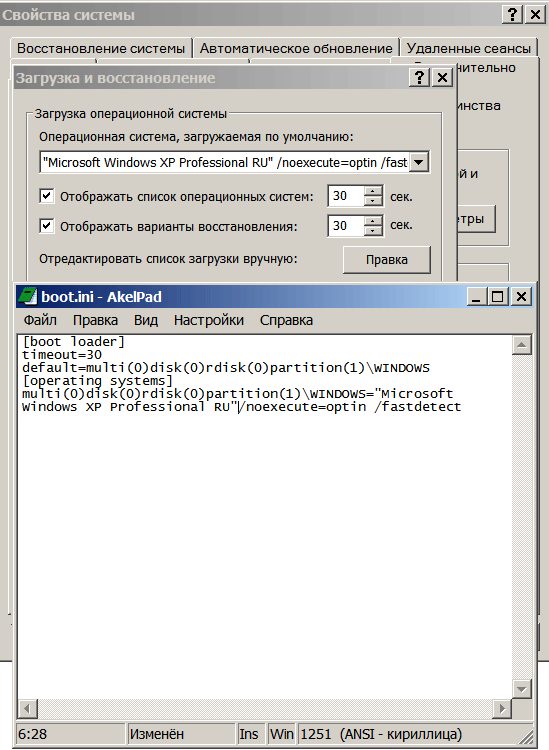Click the [boot loader] line in editor

tap(73, 342)
